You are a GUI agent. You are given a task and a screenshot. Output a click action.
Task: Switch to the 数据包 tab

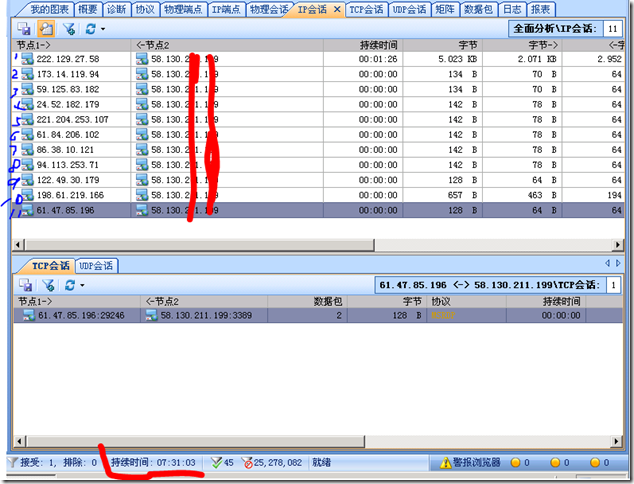click(x=479, y=9)
